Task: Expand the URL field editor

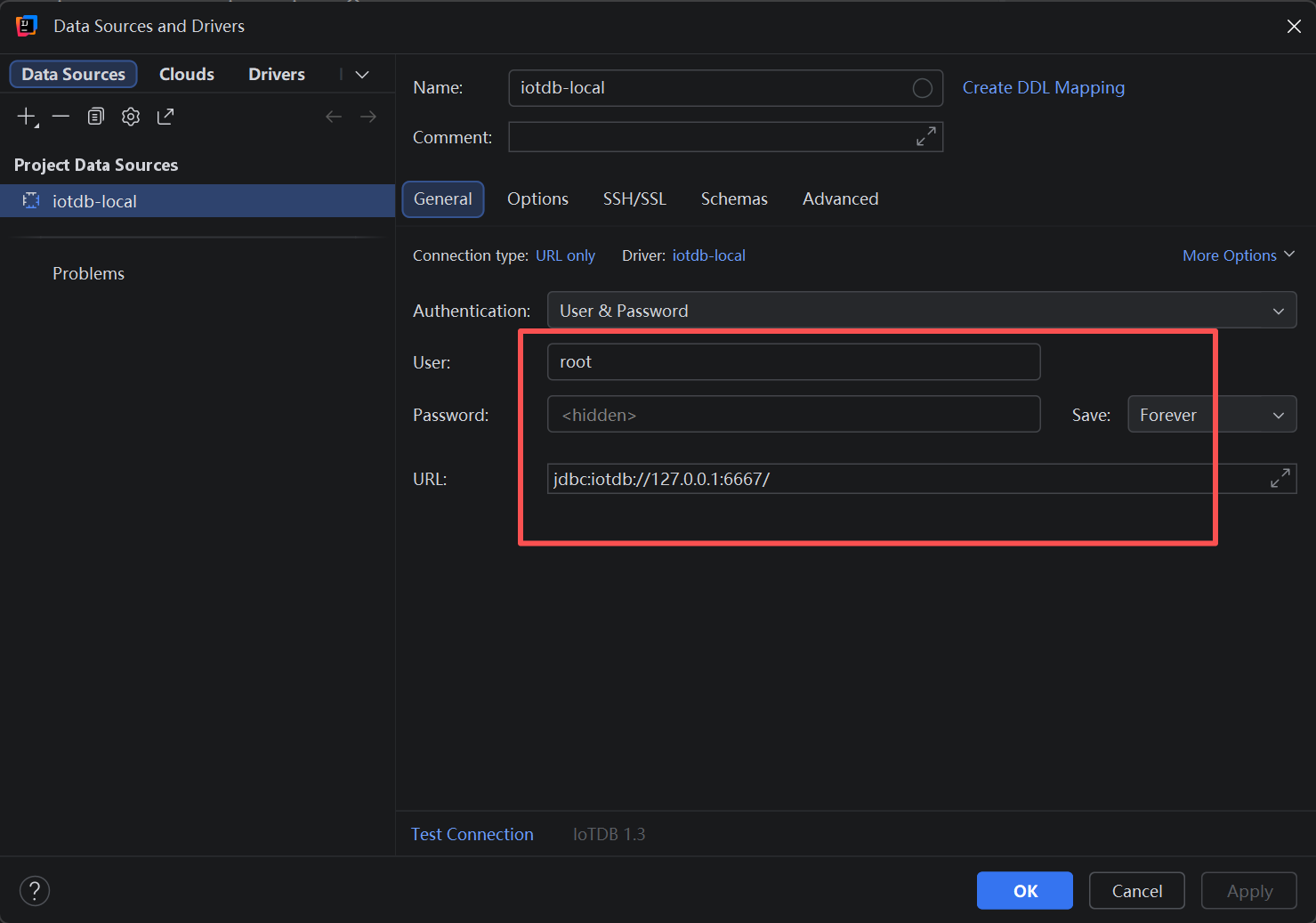Action: tap(1280, 478)
